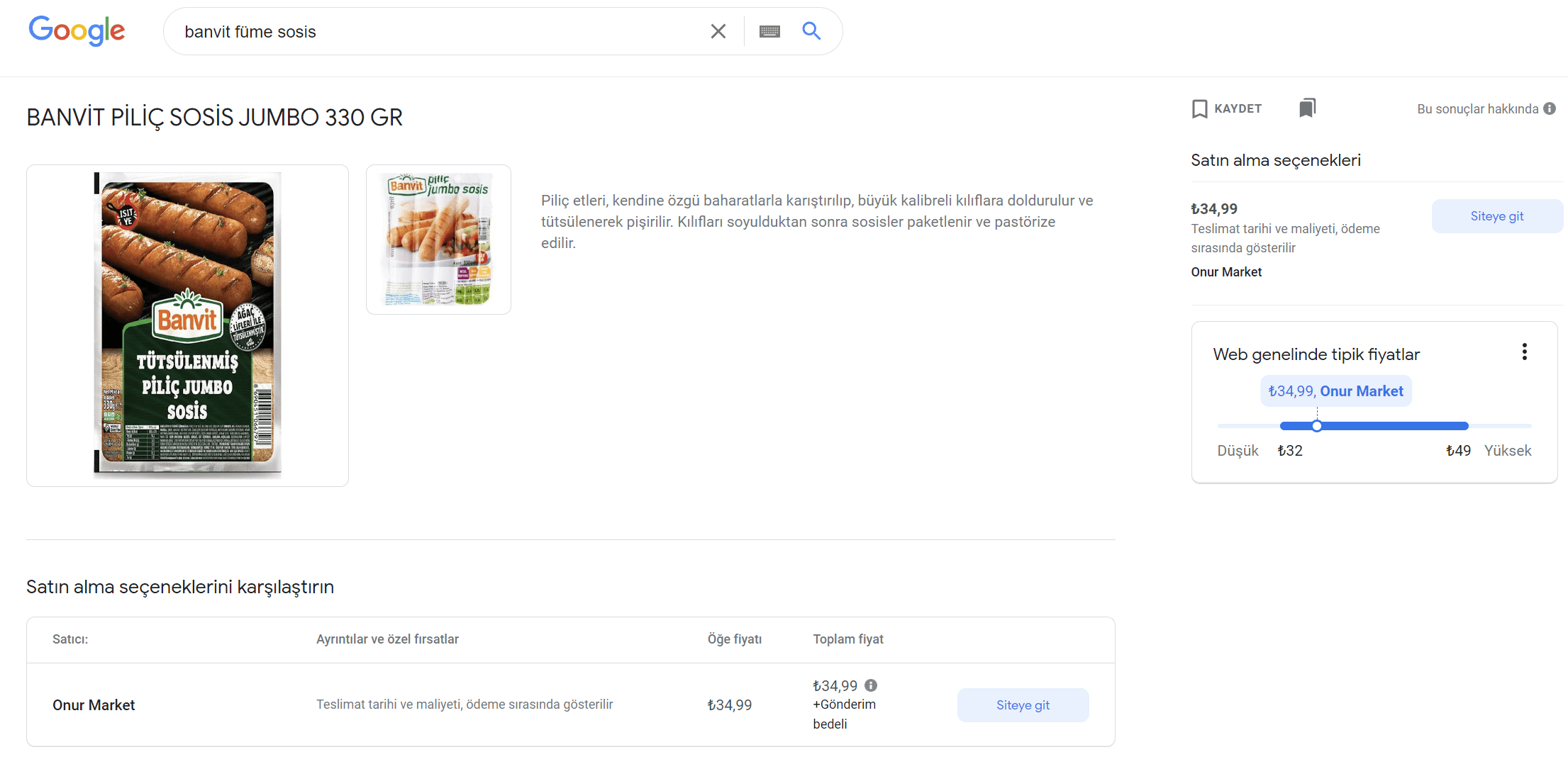Open Onur Market seller in comparison table
This screenshot has height=769, width=1568.
coord(94,705)
